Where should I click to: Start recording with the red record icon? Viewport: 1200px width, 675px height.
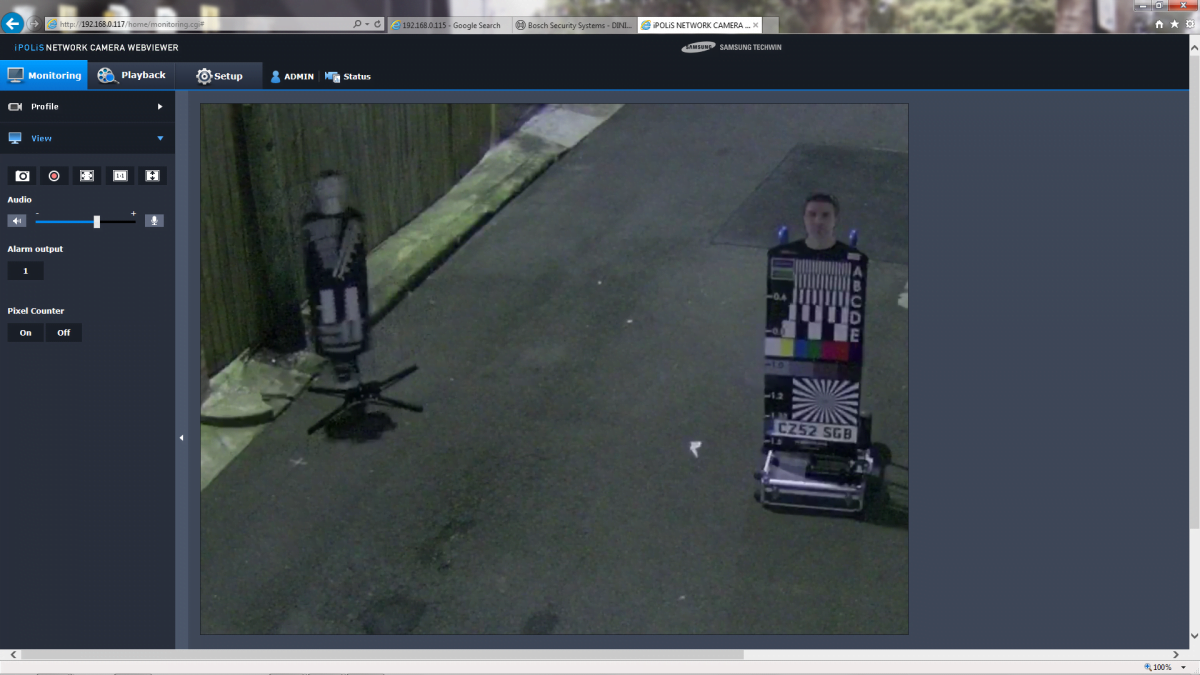(54, 176)
